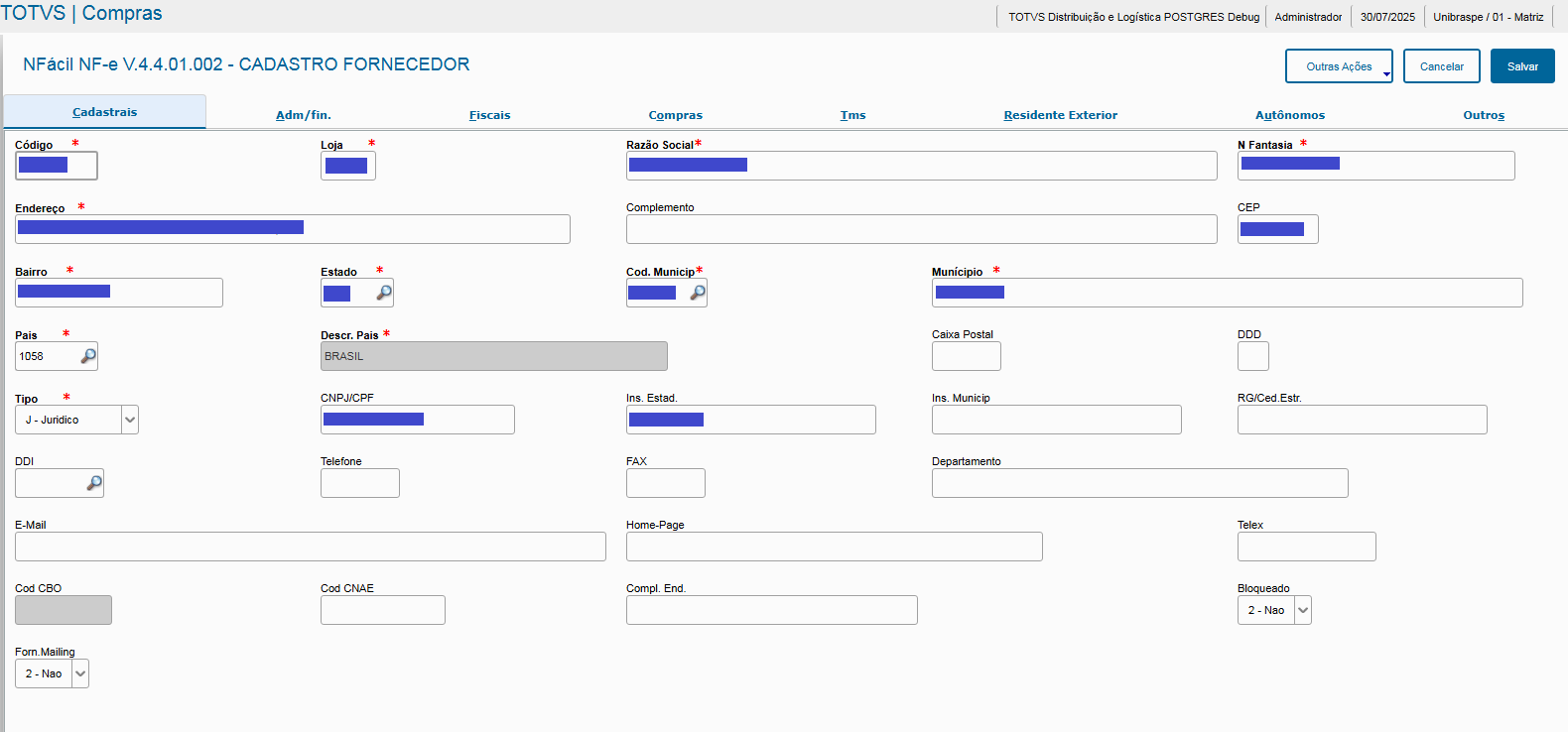Expand the Forn.Mailing dropdown
1568x732 pixels.
pos(80,673)
